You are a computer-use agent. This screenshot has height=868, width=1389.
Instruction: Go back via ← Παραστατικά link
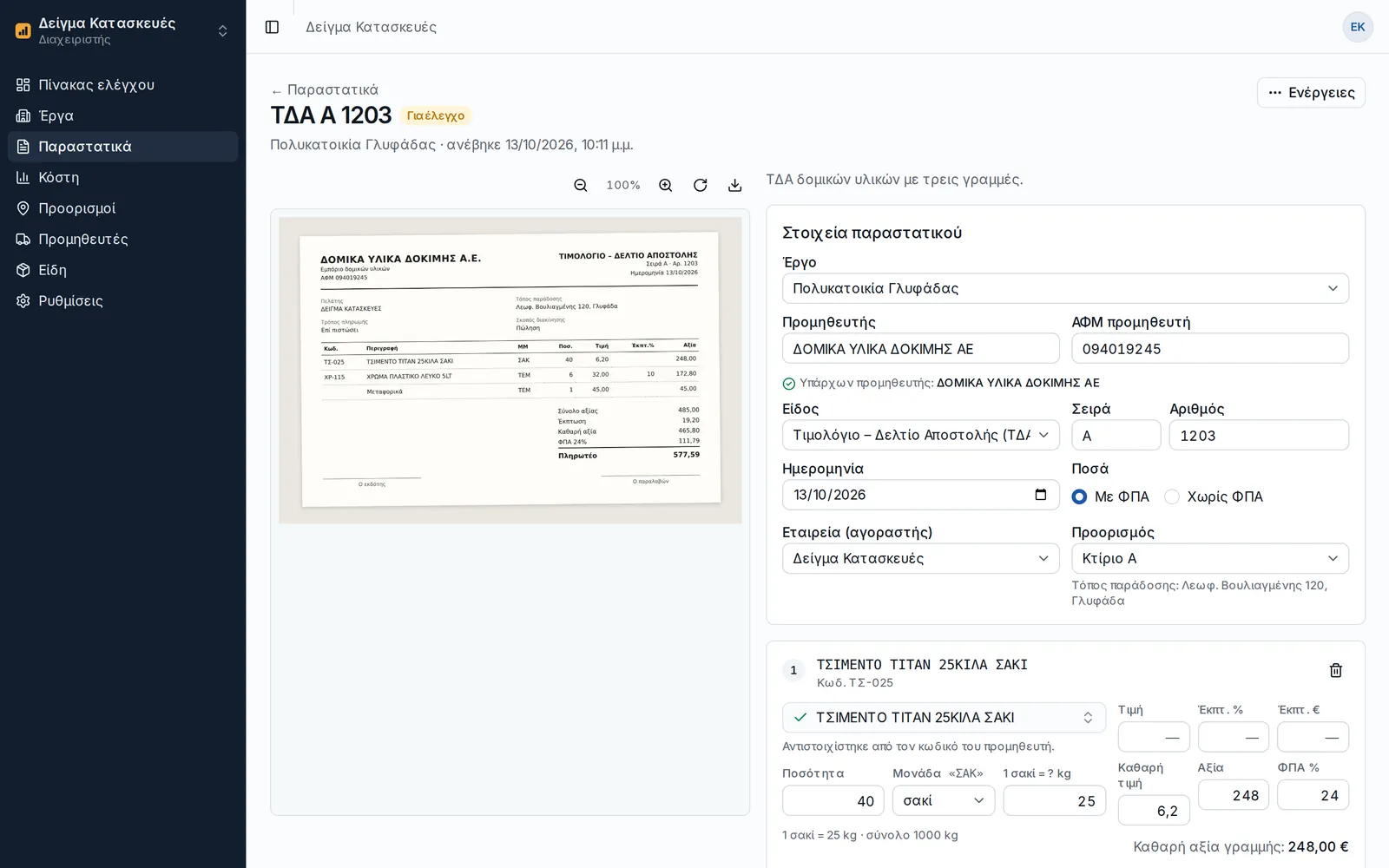(324, 89)
